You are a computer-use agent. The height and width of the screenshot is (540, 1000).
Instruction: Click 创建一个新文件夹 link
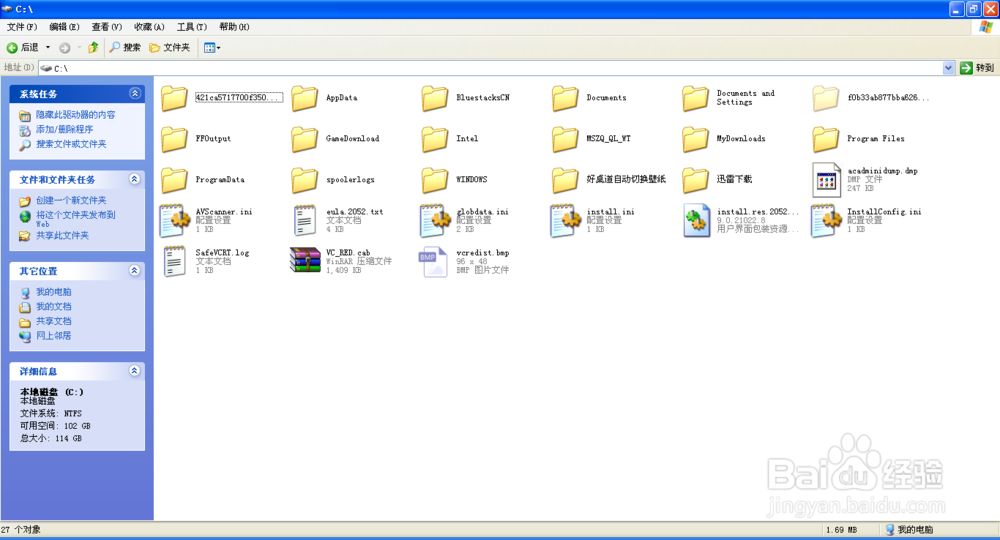click(71, 200)
